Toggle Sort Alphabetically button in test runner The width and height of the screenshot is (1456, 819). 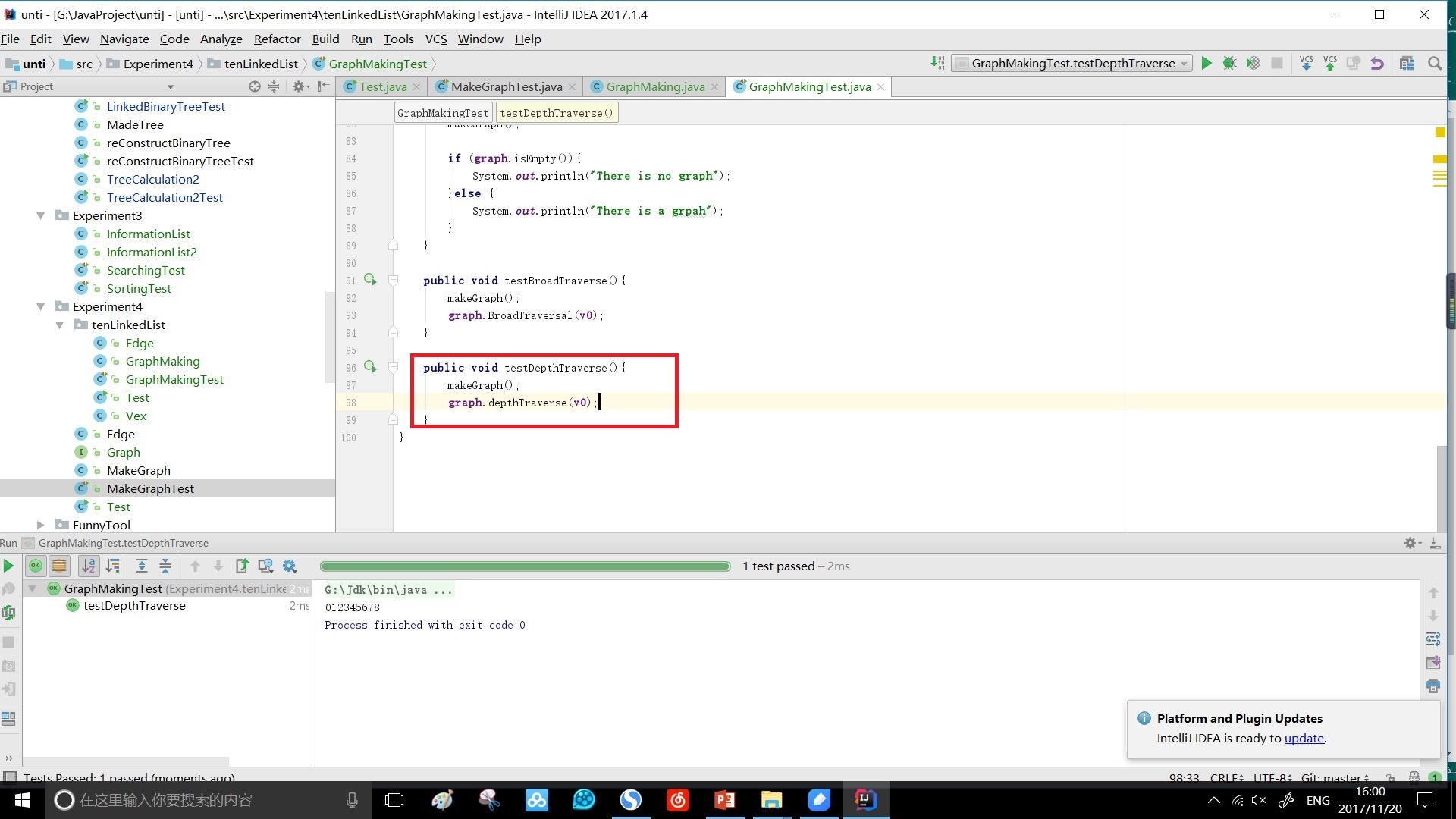89,566
